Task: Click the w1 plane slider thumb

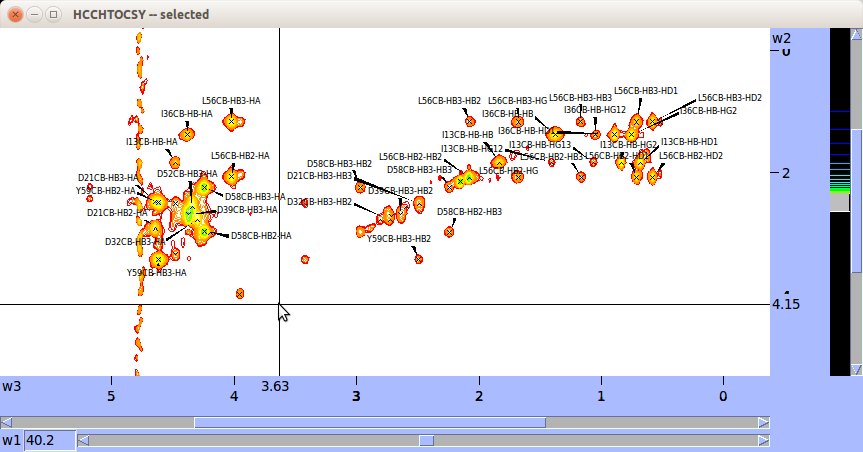Action: tap(426, 440)
